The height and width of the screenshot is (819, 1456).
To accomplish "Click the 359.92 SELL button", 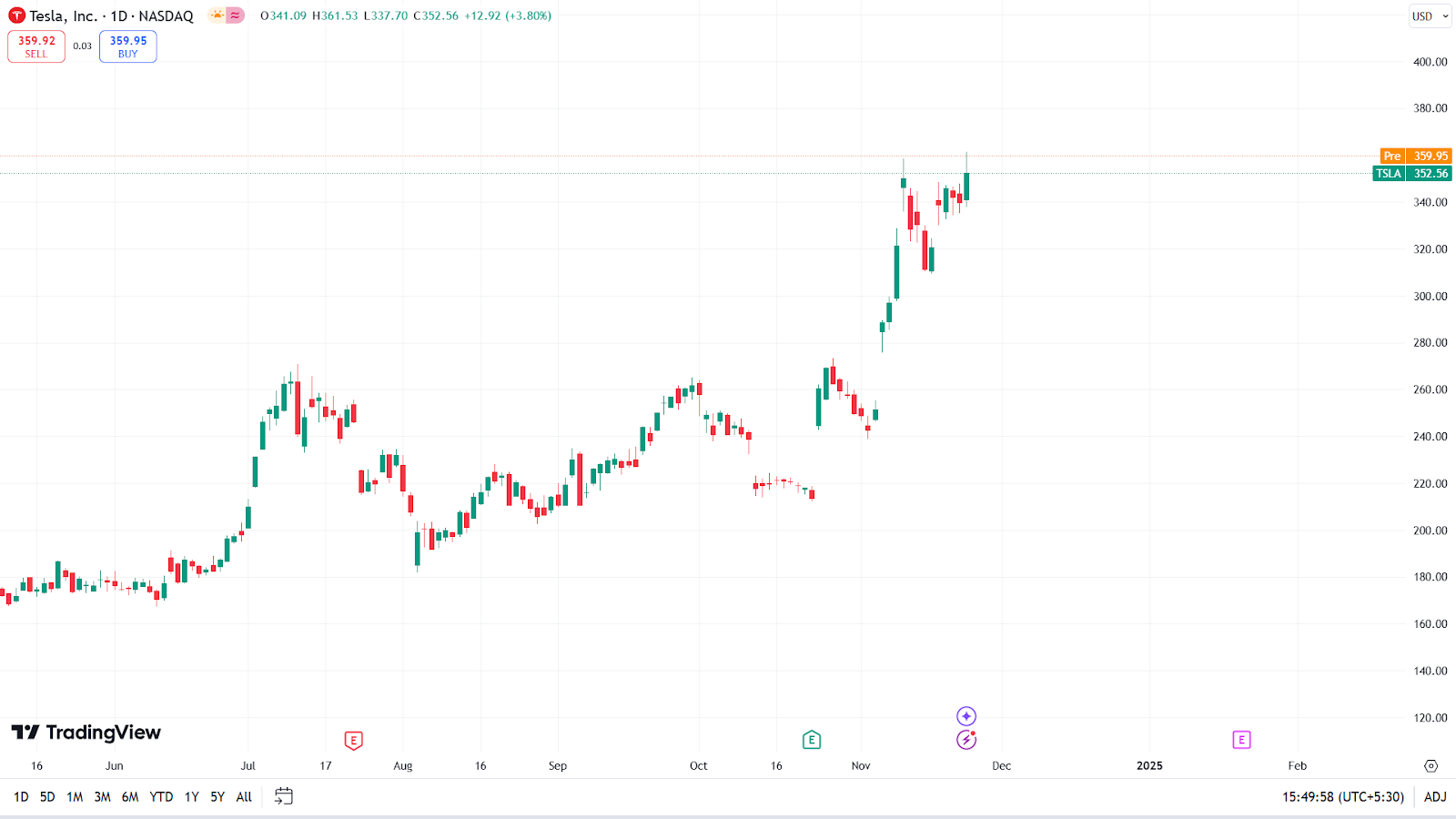I will tap(36, 46).
